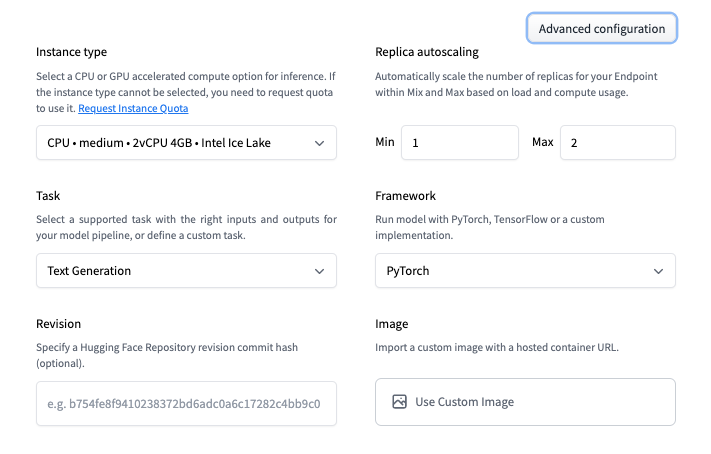Click the Min label next to replica field
Image resolution: width=711 pixels, height=454 pixels.
385,143
